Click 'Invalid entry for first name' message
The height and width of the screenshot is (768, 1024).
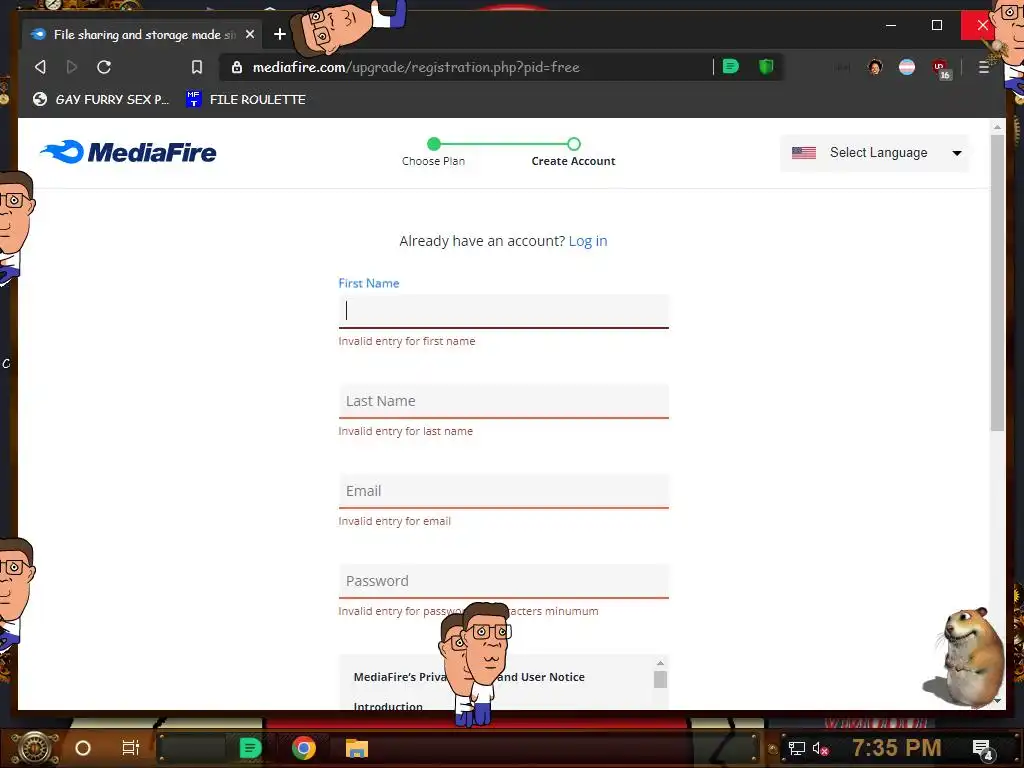tap(407, 341)
